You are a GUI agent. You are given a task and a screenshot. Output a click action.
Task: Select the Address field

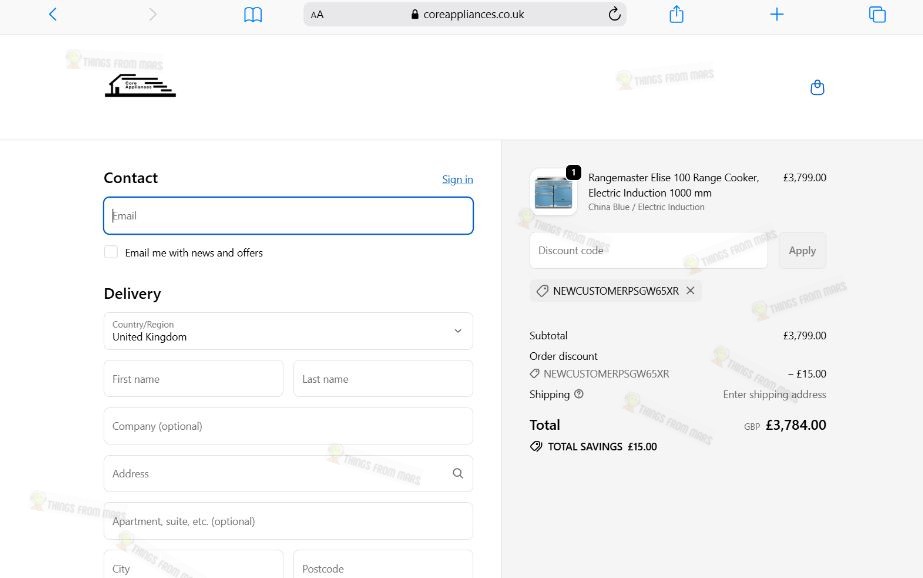coord(288,474)
